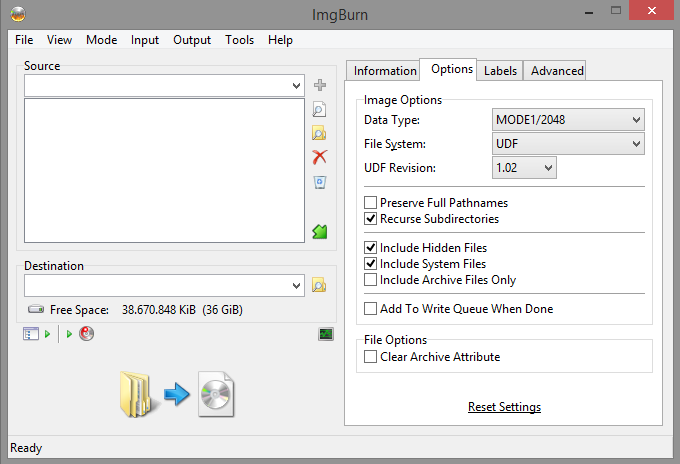Switch to the Labels tab
The image size is (680, 464).
coord(500,70)
